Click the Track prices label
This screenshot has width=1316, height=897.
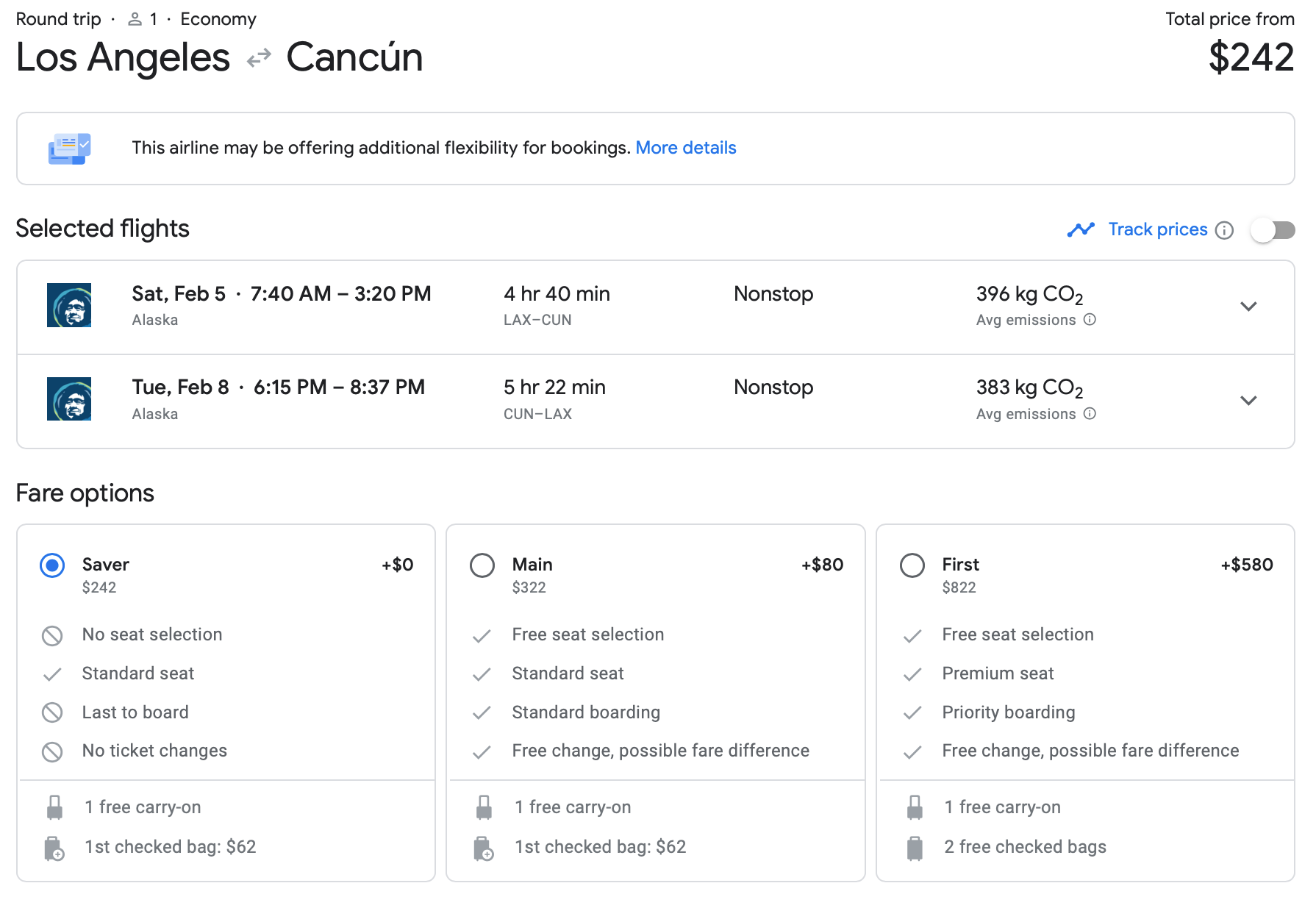tap(1157, 229)
